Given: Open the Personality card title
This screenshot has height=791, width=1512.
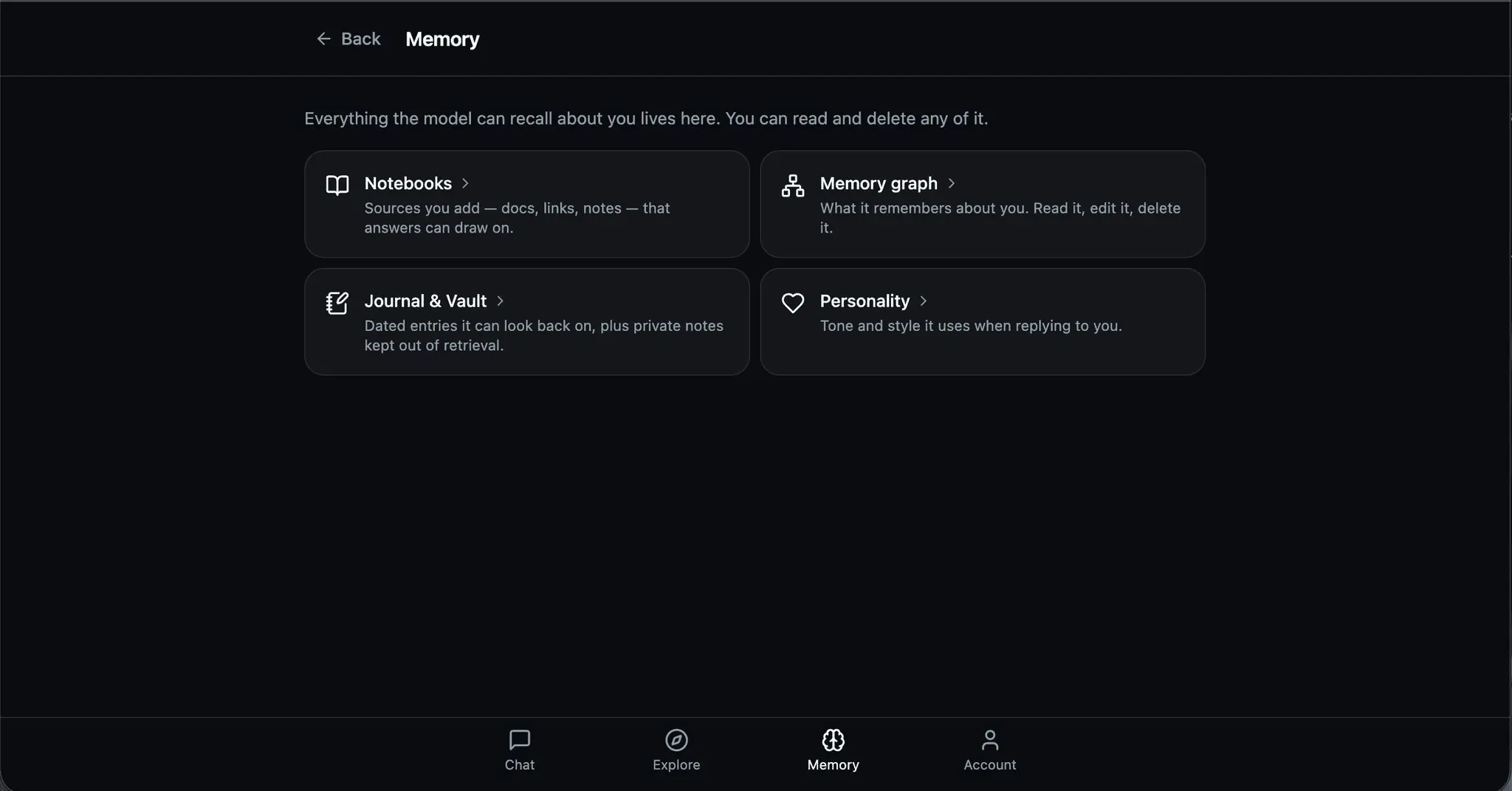Looking at the screenshot, I should [865, 301].
